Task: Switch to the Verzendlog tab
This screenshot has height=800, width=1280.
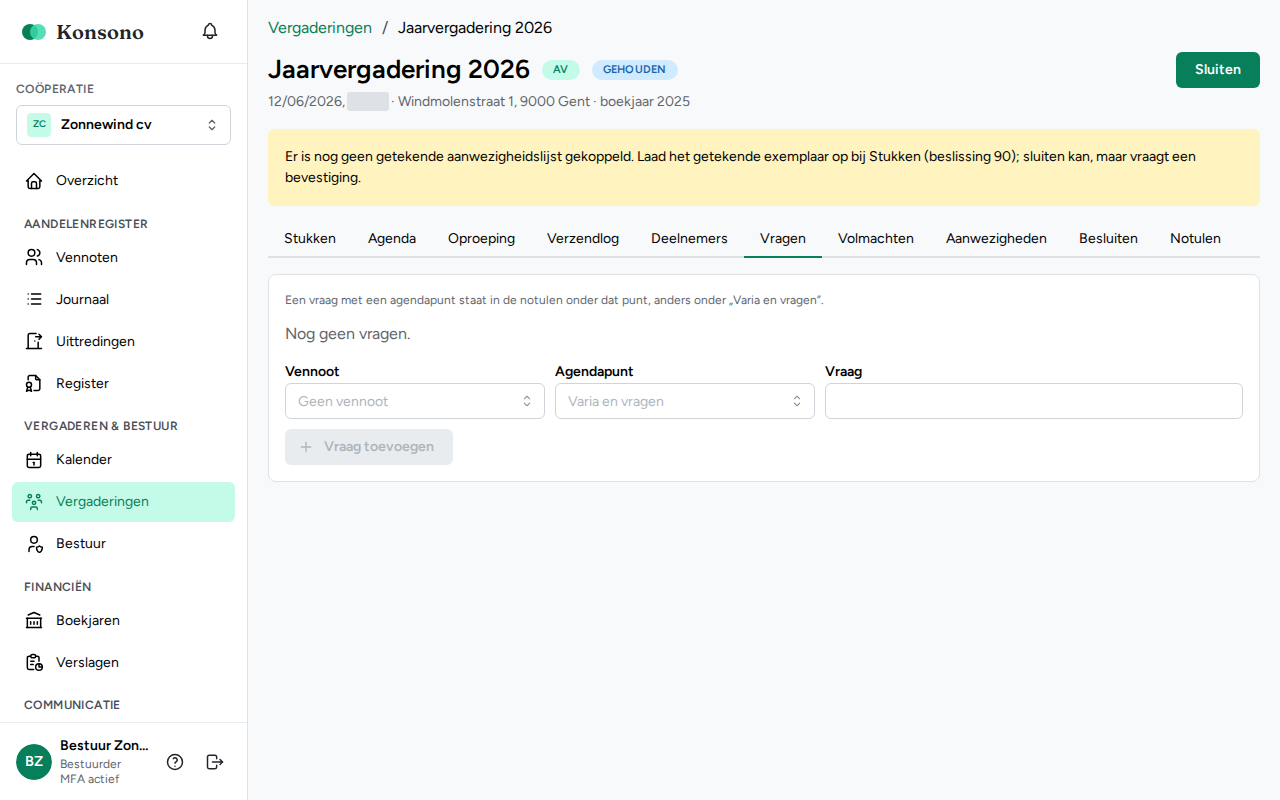Action: coord(583,239)
